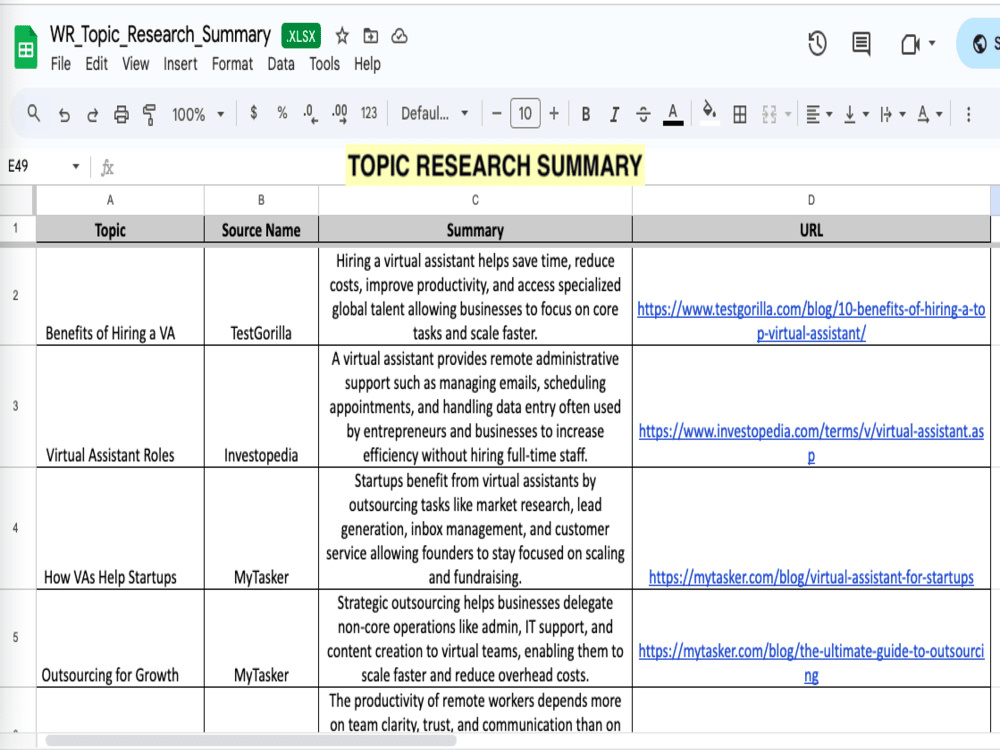Open the Default font dropdown
Screen dimensions: 1000x750
[434, 114]
